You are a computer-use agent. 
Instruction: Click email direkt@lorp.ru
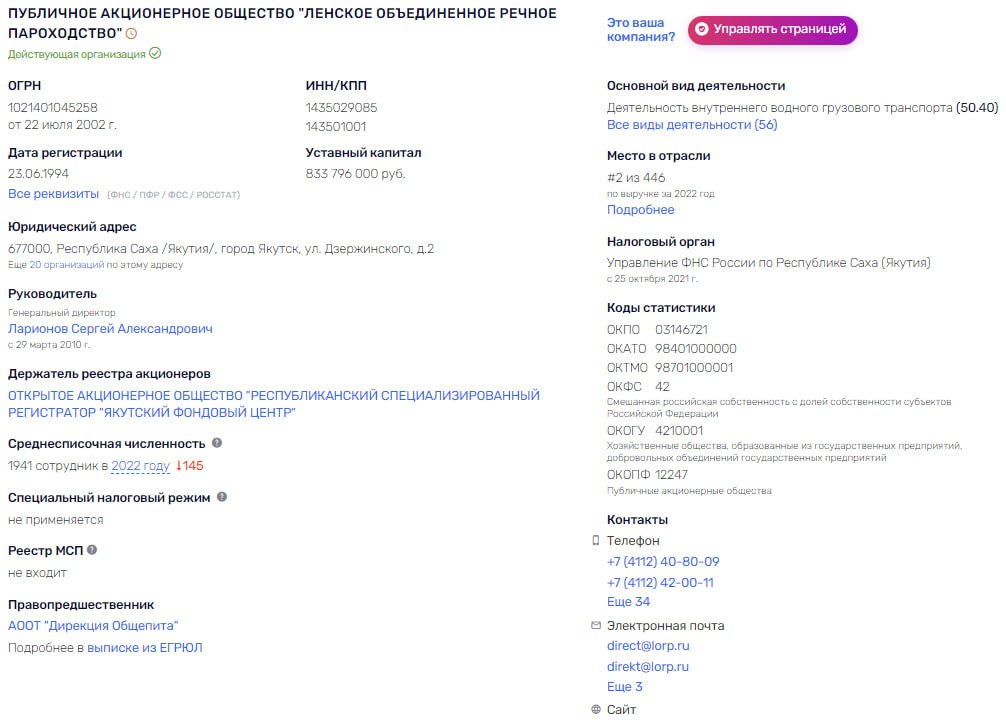pyautogui.click(x=647, y=667)
